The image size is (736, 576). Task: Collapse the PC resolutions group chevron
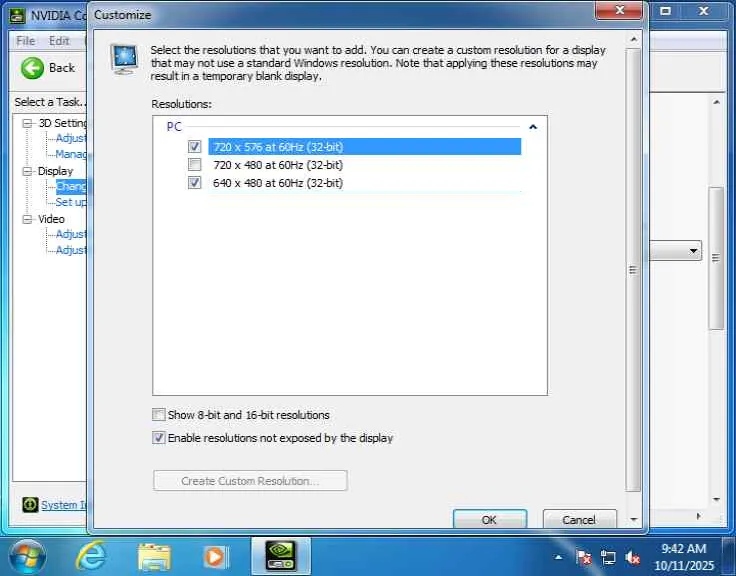tap(533, 127)
